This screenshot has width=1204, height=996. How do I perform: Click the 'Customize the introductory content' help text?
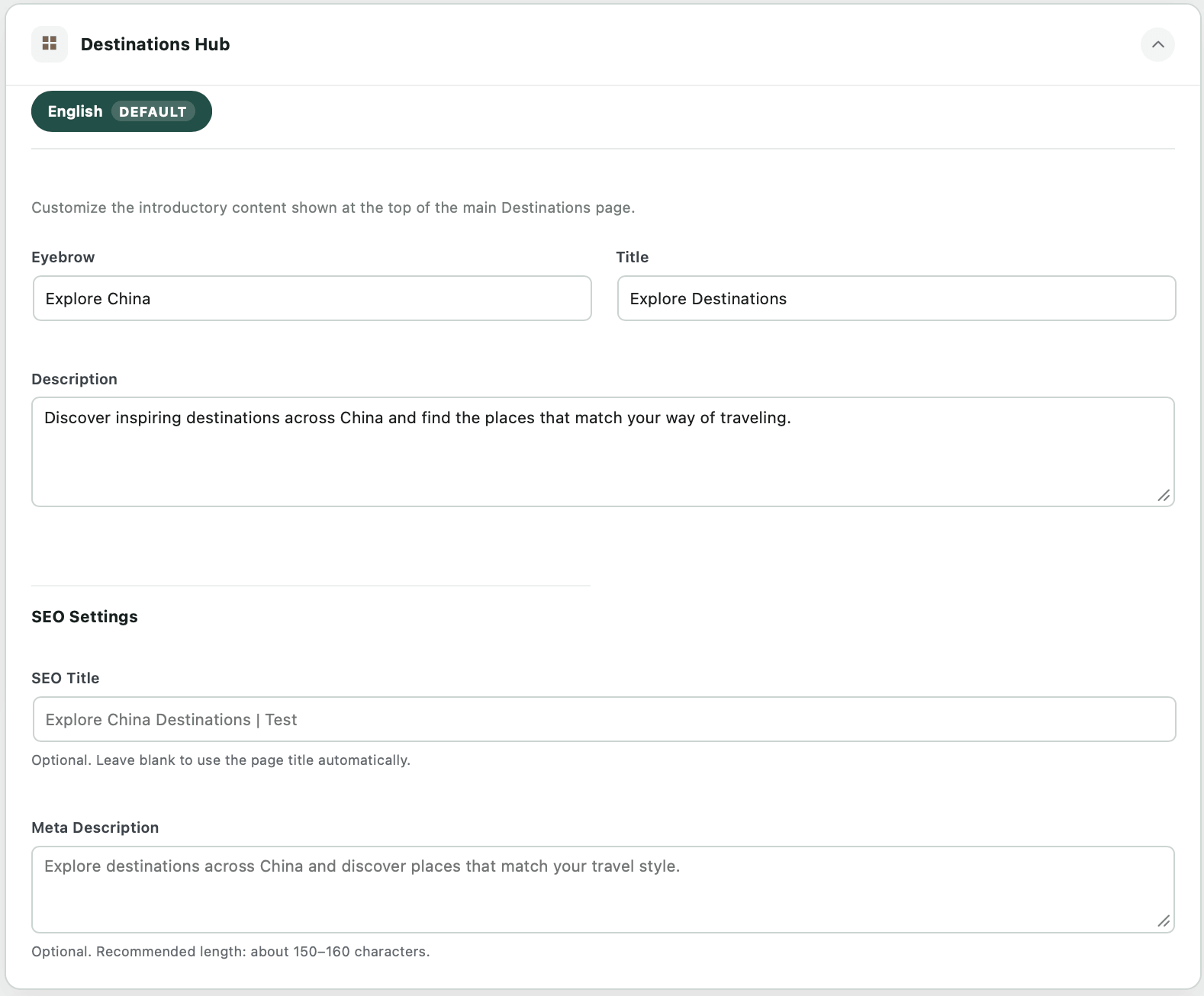(x=333, y=207)
